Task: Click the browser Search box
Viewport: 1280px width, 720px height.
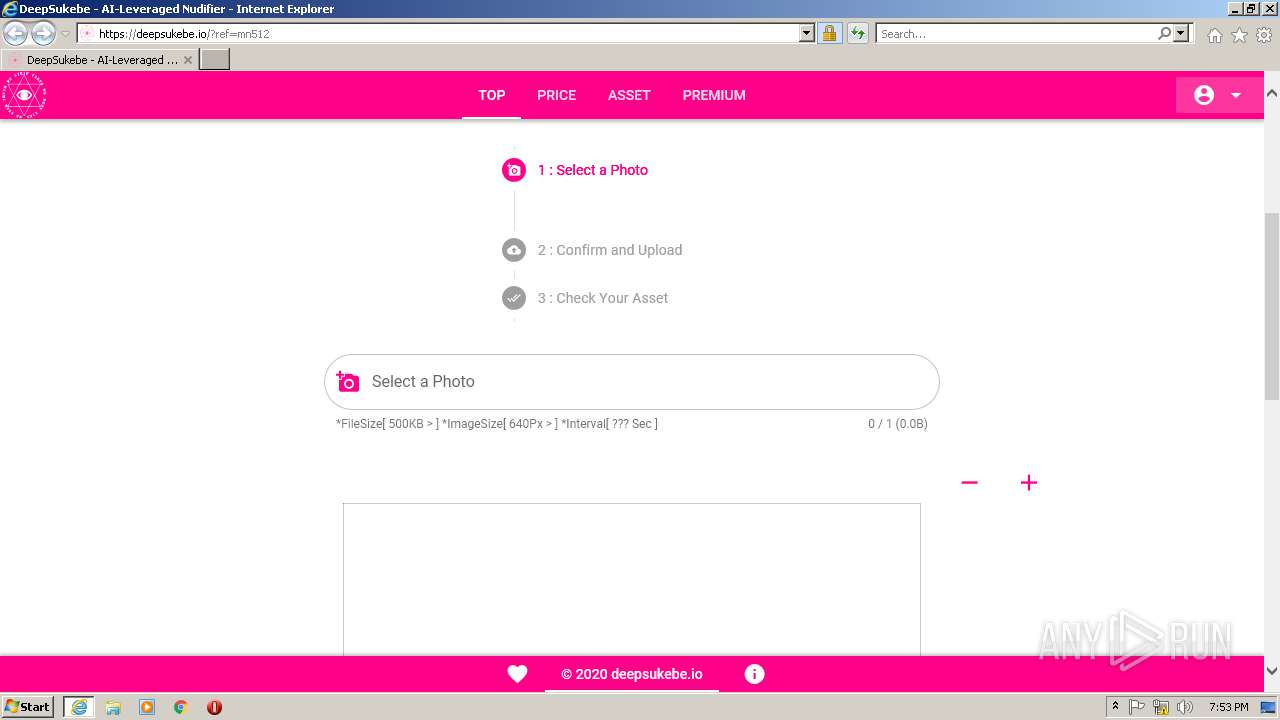Action: (1015, 33)
